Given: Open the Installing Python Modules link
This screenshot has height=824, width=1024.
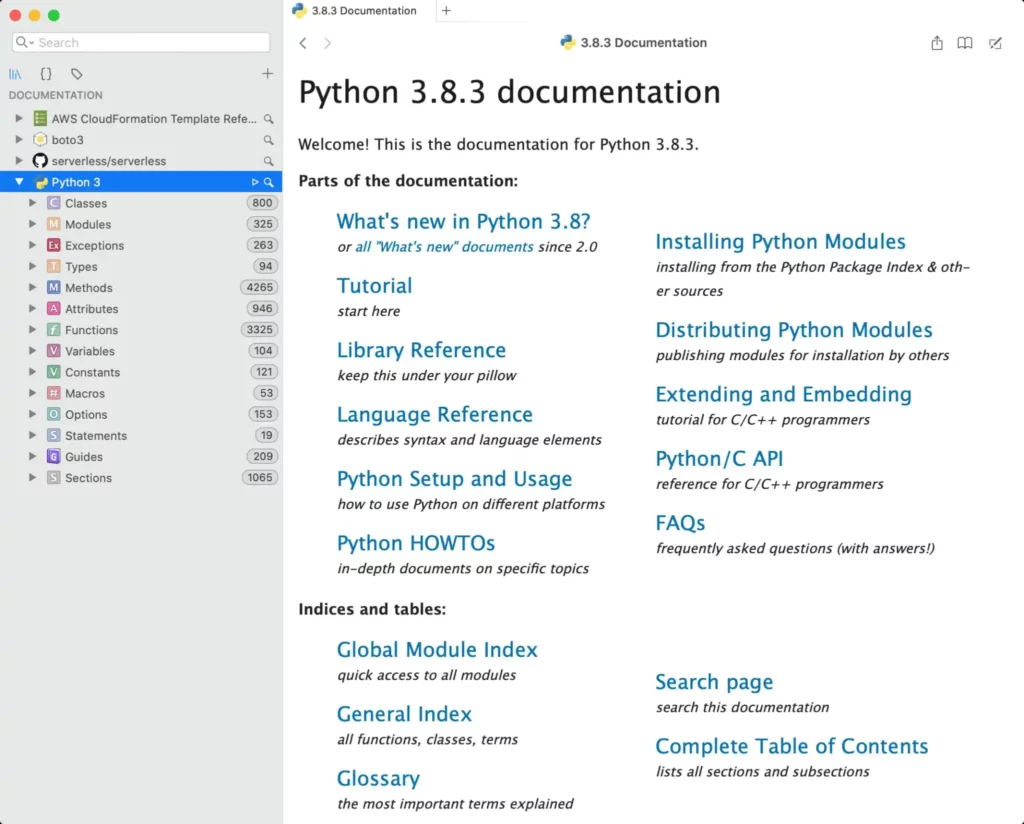Looking at the screenshot, I should point(780,242).
